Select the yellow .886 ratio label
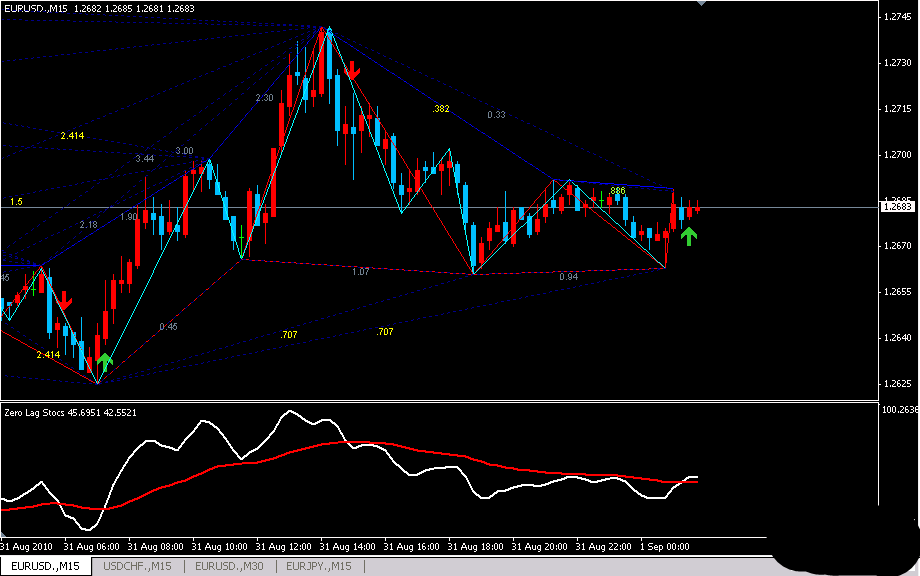 coord(617,190)
